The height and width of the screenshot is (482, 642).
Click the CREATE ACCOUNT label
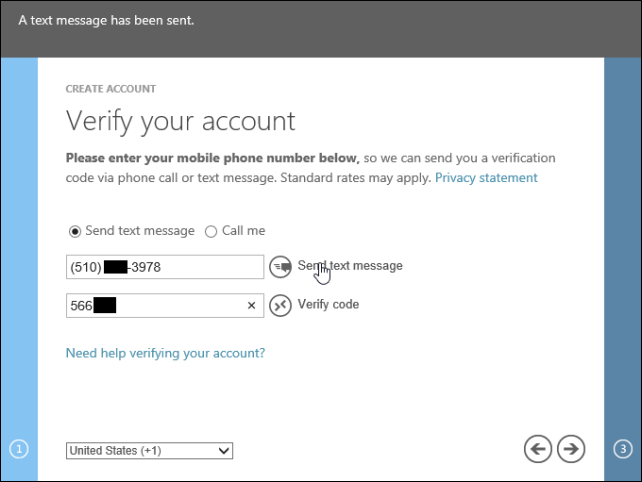(x=110, y=89)
